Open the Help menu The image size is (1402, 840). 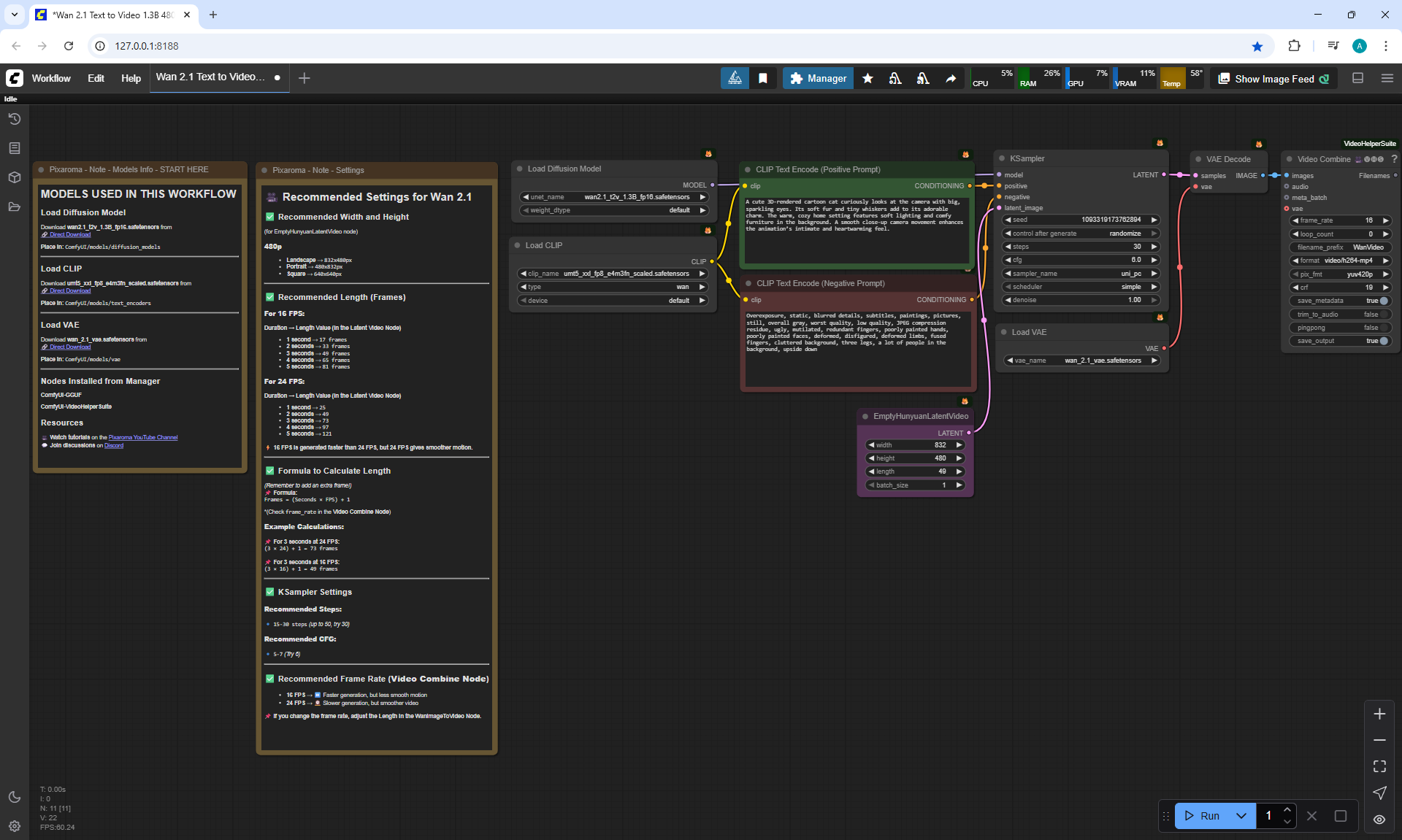pyautogui.click(x=131, y=78)
